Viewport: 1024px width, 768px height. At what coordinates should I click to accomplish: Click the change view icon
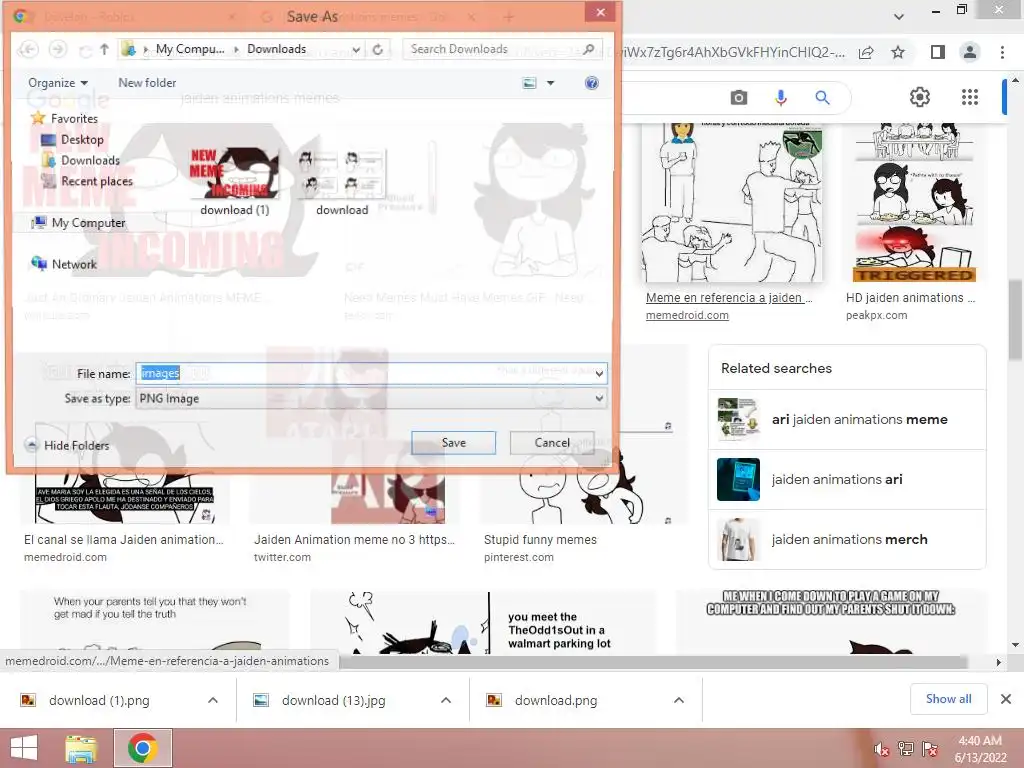coord(529,83)
